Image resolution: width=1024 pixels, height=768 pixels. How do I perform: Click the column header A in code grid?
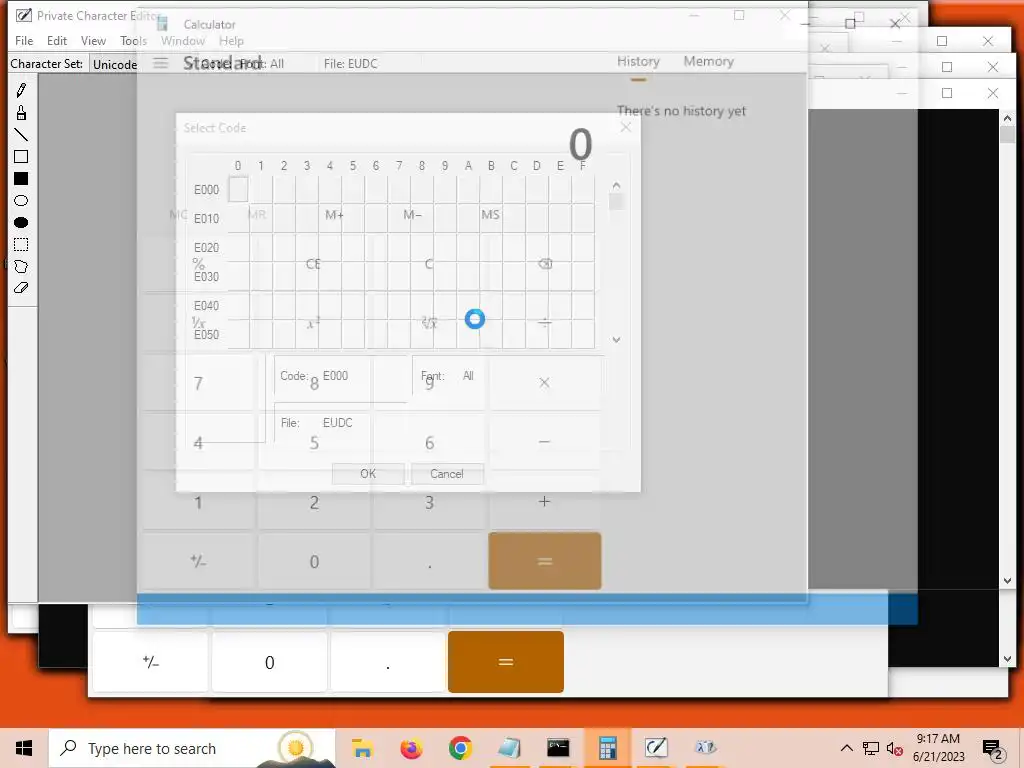(x=468, y=166)
